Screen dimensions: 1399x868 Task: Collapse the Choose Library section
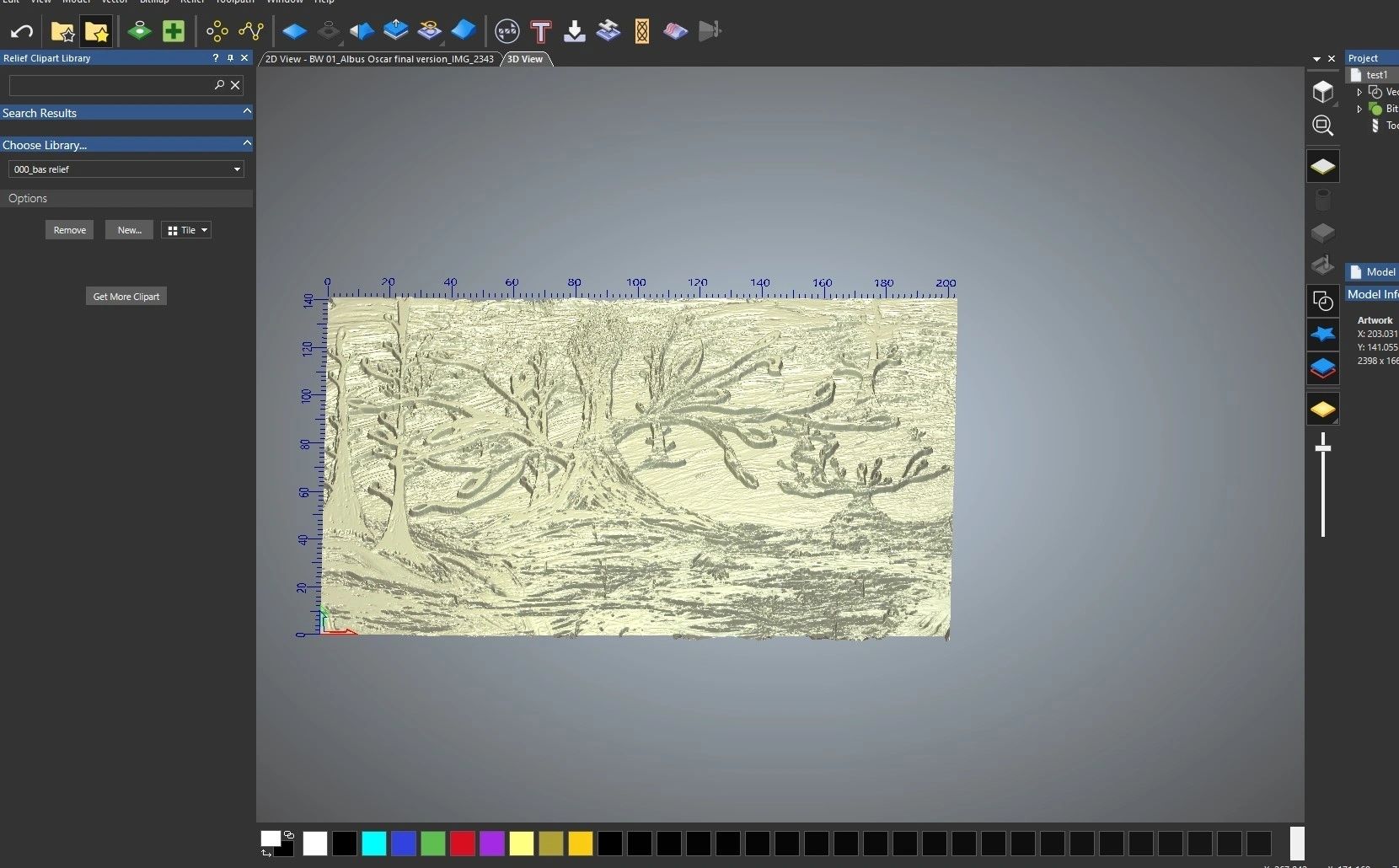247,144
